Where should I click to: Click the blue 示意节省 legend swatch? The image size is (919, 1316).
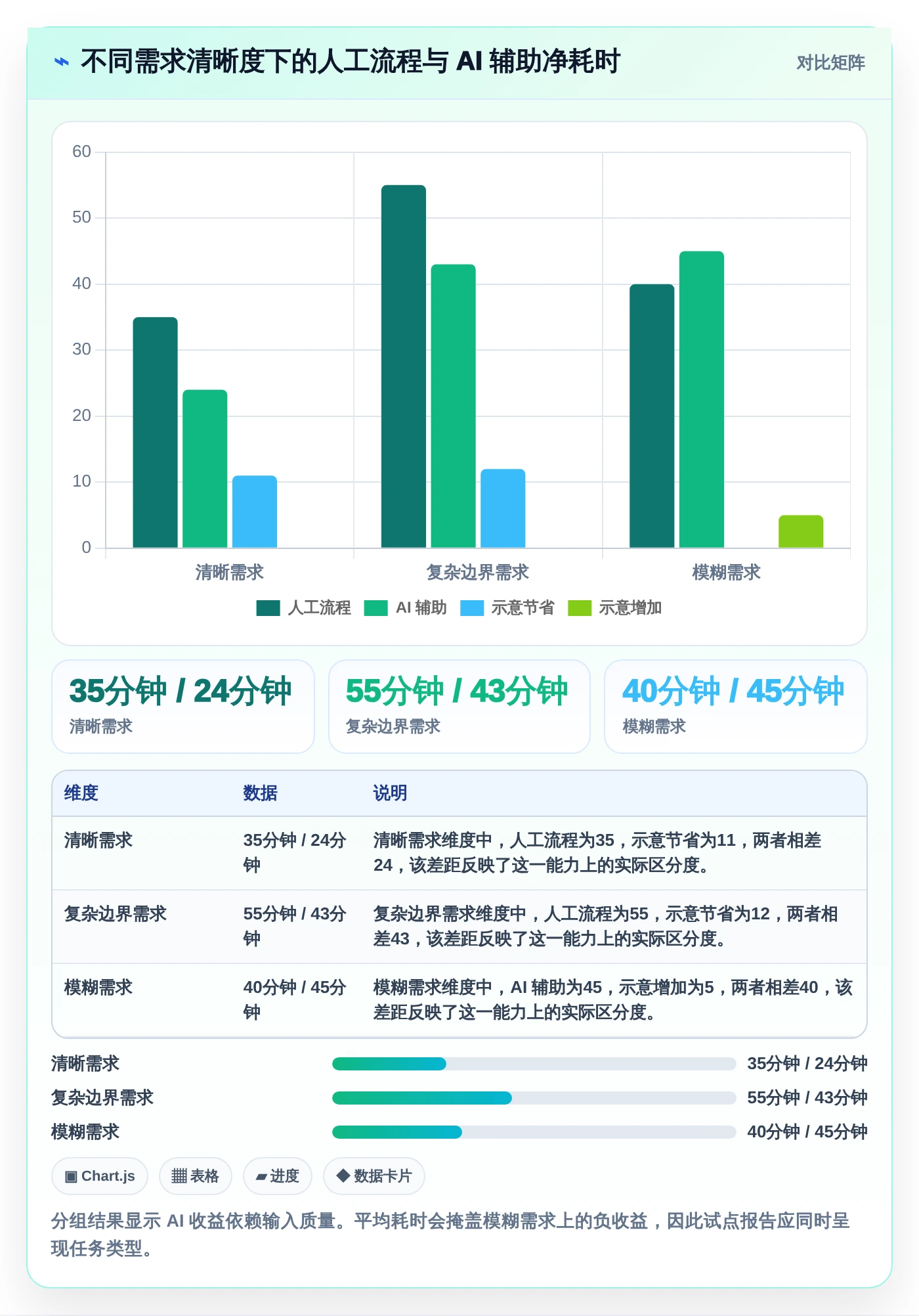pyautogui.click(x=471, y=608)
